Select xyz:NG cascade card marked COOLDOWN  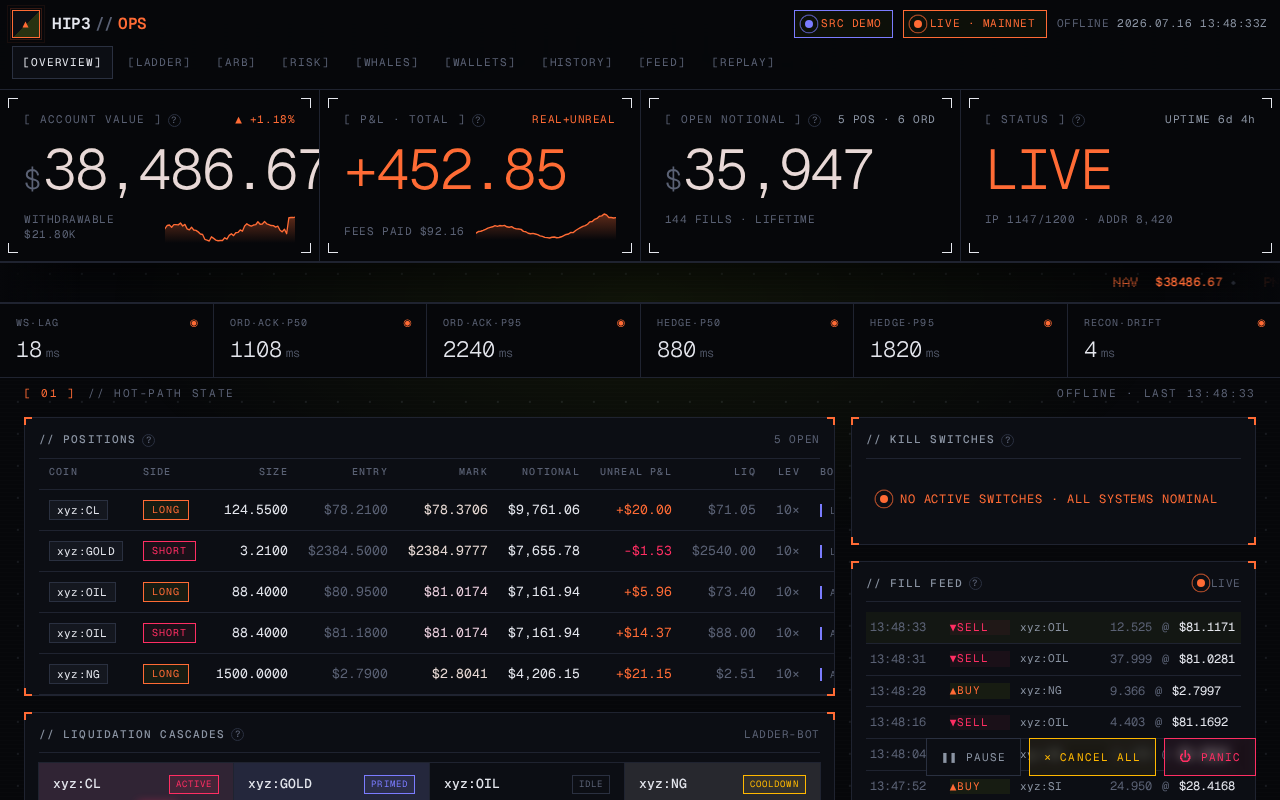pos(722,783)
